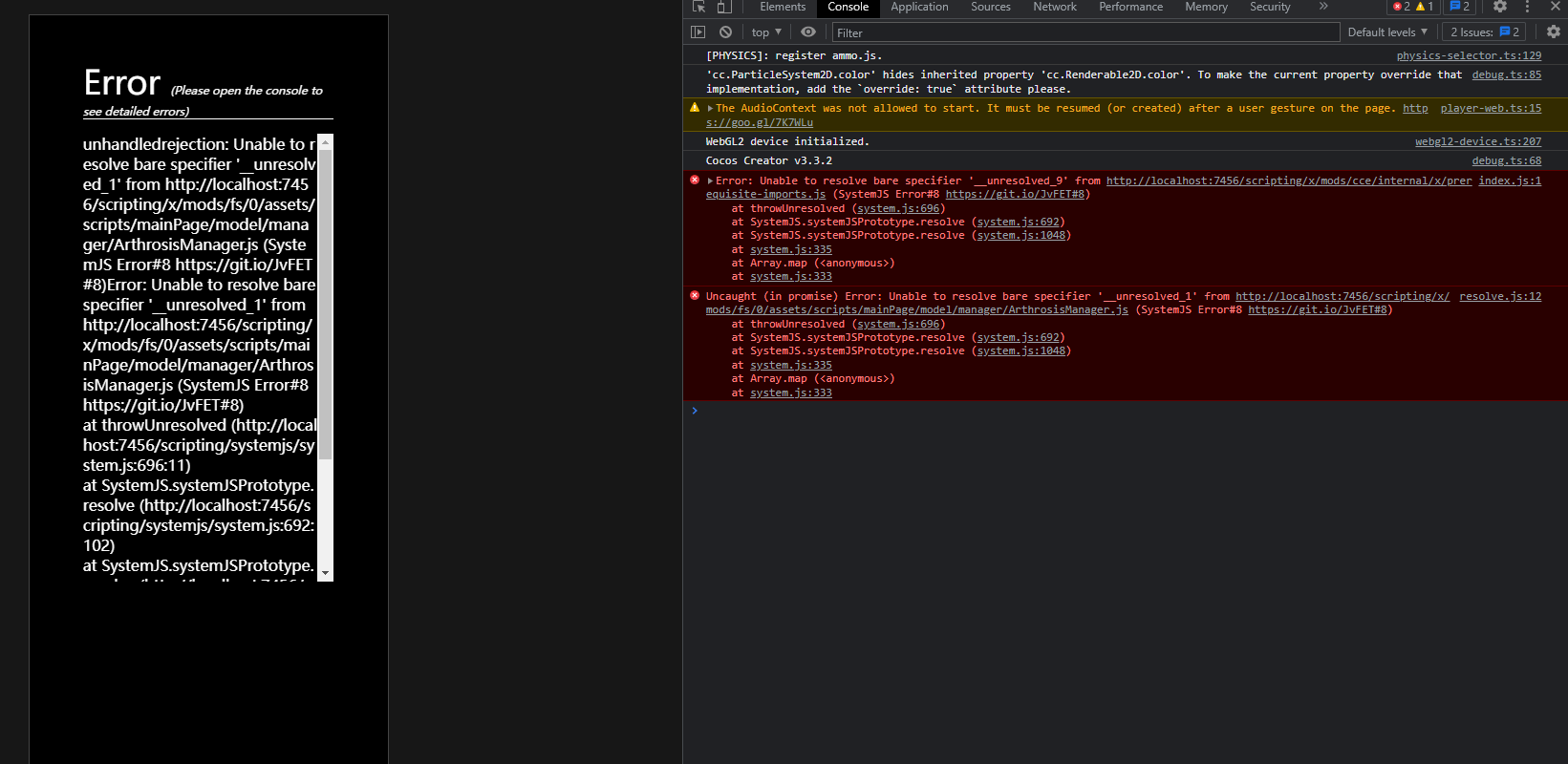1568x764 pixels.
Task: Click the 'WebGL2 device initialized.' log line
Action: click(x=787, y=141)
